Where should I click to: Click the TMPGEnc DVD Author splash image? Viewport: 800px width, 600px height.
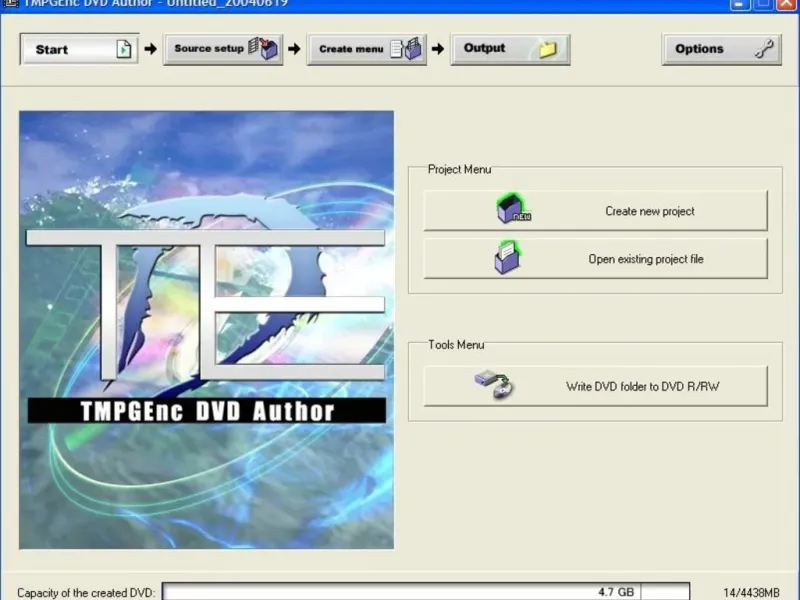point(207,330)
